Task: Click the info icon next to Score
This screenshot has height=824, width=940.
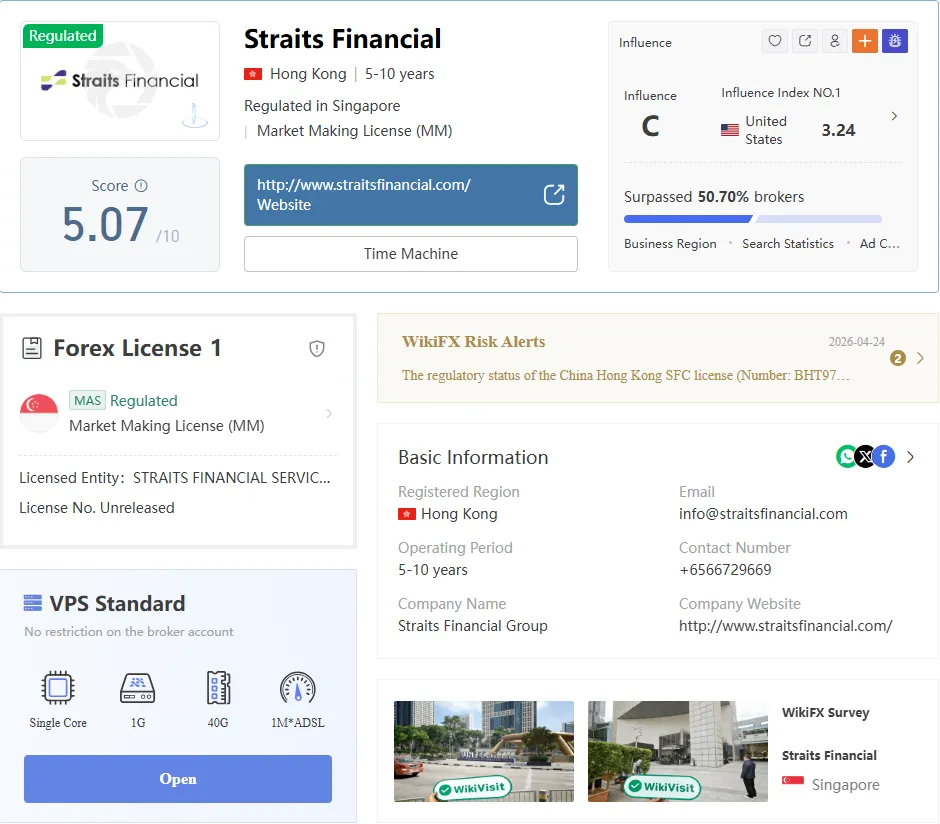Action: [x=141, y=186]
